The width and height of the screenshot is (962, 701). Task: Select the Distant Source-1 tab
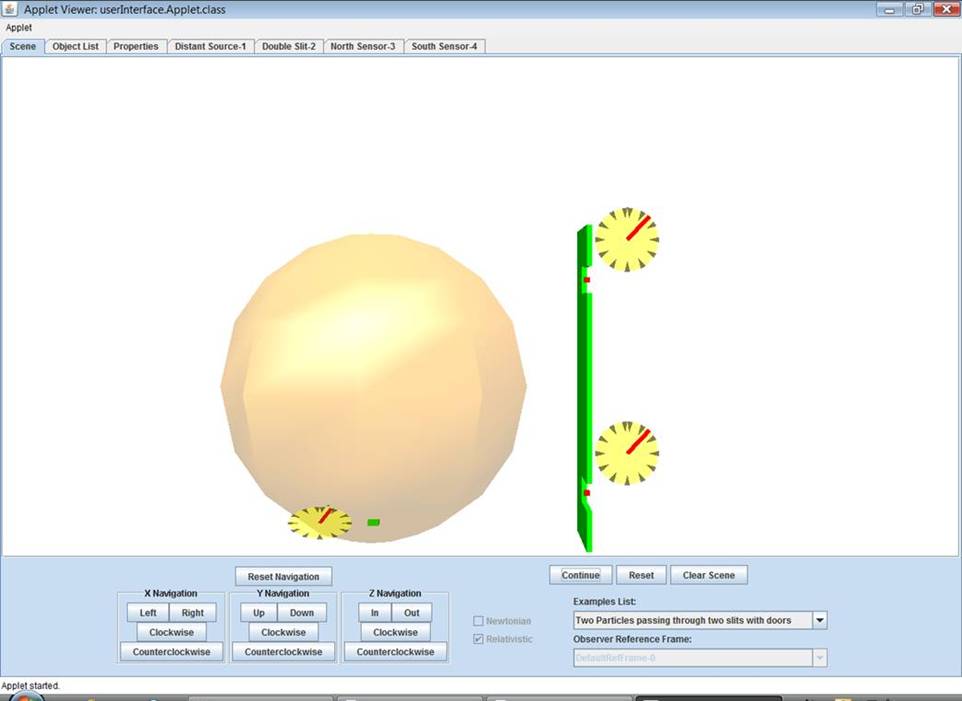(x=210, y=46)
